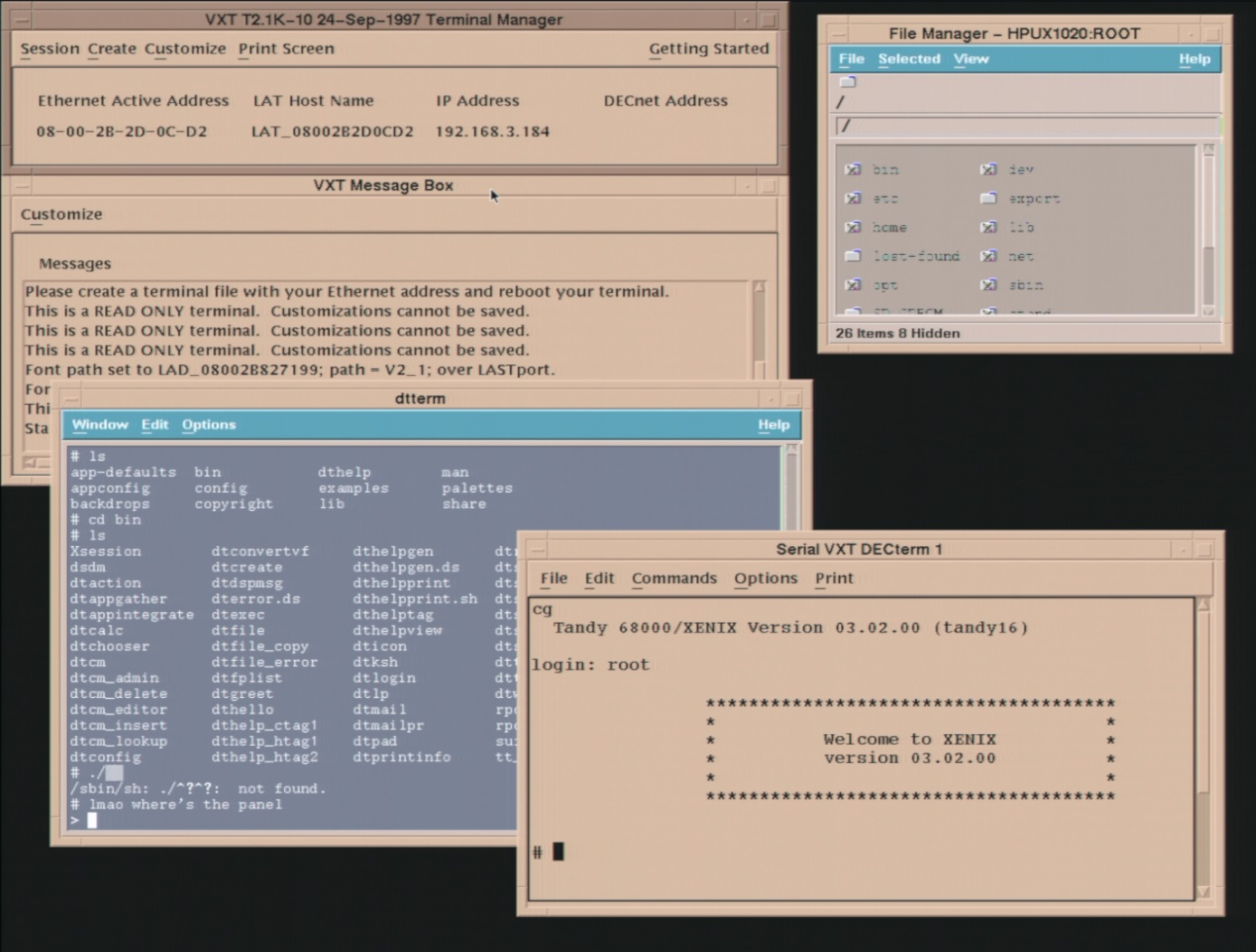The width and height of the screenshot is (1256, 952).
Task: Click DECterm scrollbar down arrow
Action: pos(1204,892)
